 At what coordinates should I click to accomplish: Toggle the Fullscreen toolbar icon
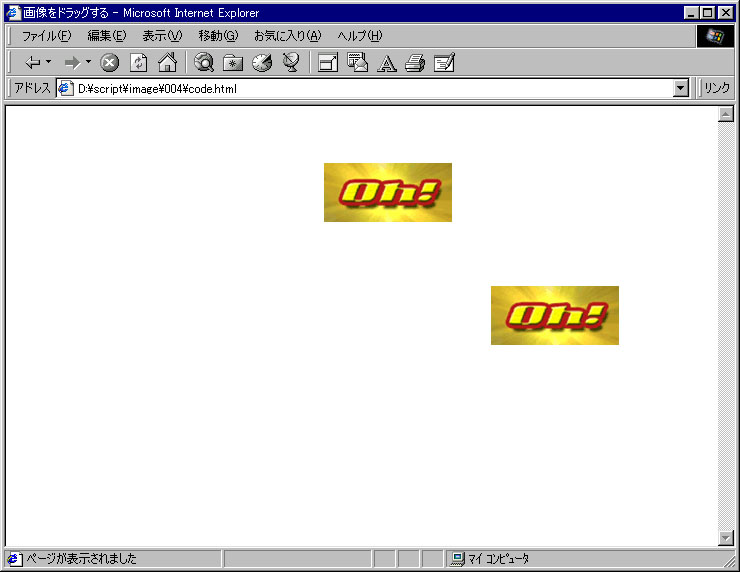click(328, 62)
